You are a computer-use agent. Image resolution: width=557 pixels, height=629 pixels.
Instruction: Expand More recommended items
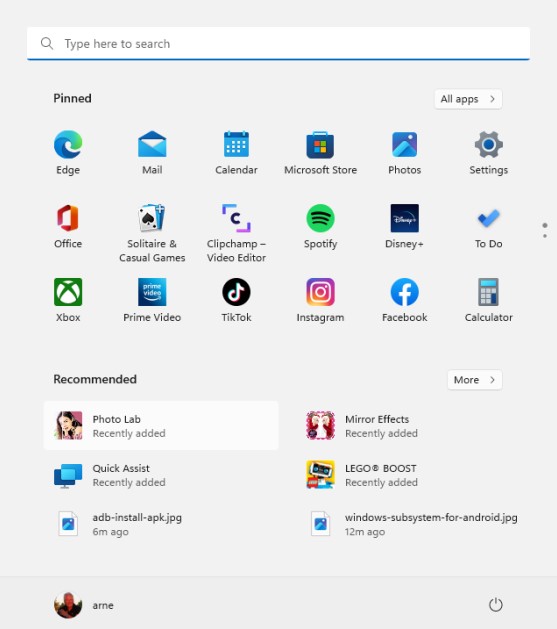(474, 379)
